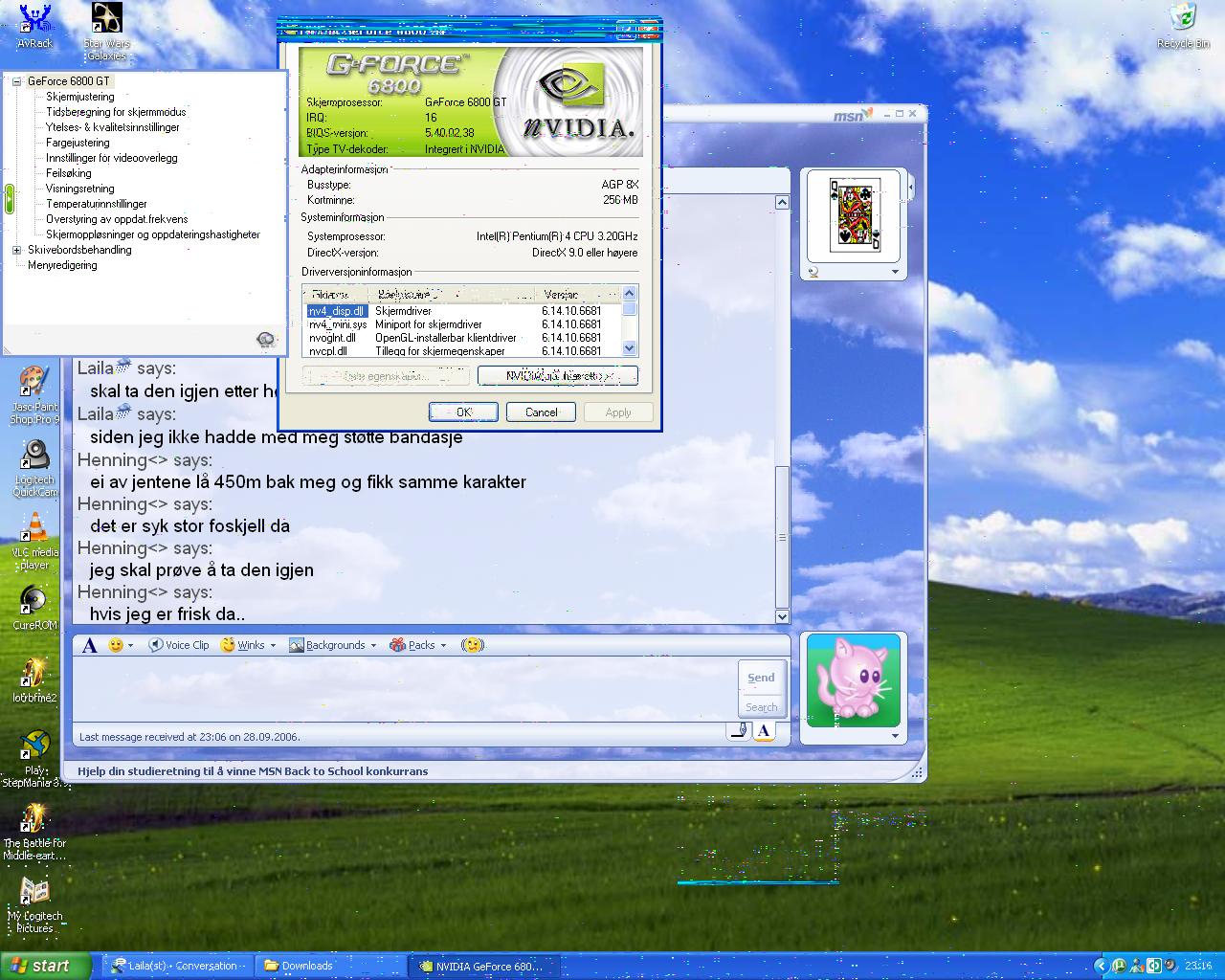
Task: Open the emoticon smiley picker
Action: tap(121, 645)
